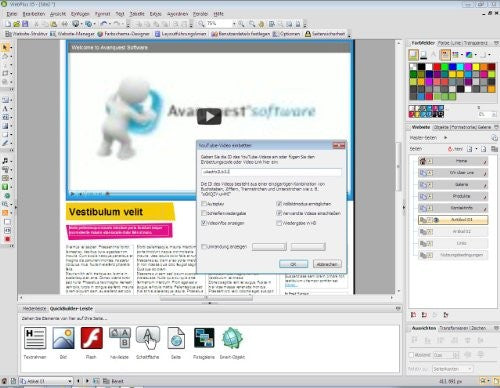Enable the Wiedergabe in HD checkbox
Image resolution: width=500 pixels, height=388 pixels.
279,223
